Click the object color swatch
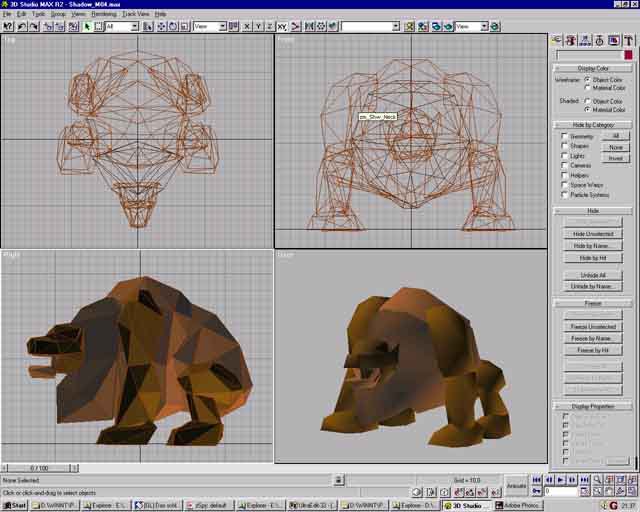Screen dimensions: 640x512 (x=630, y=55)
